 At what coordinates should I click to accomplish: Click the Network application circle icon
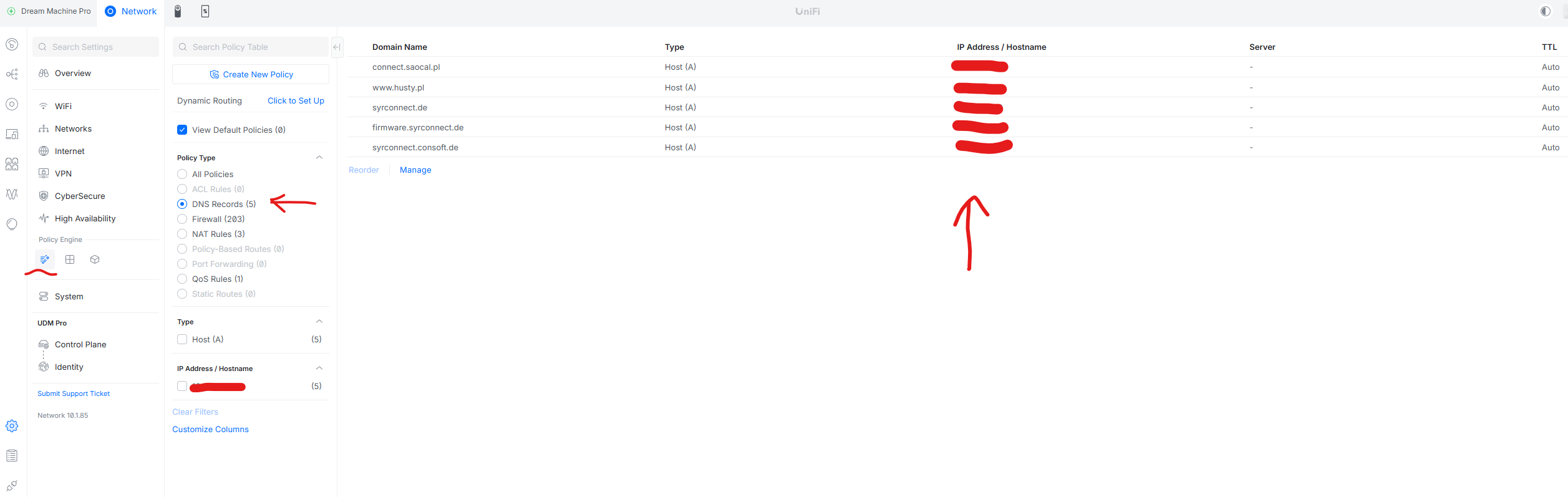pos(110,11)
